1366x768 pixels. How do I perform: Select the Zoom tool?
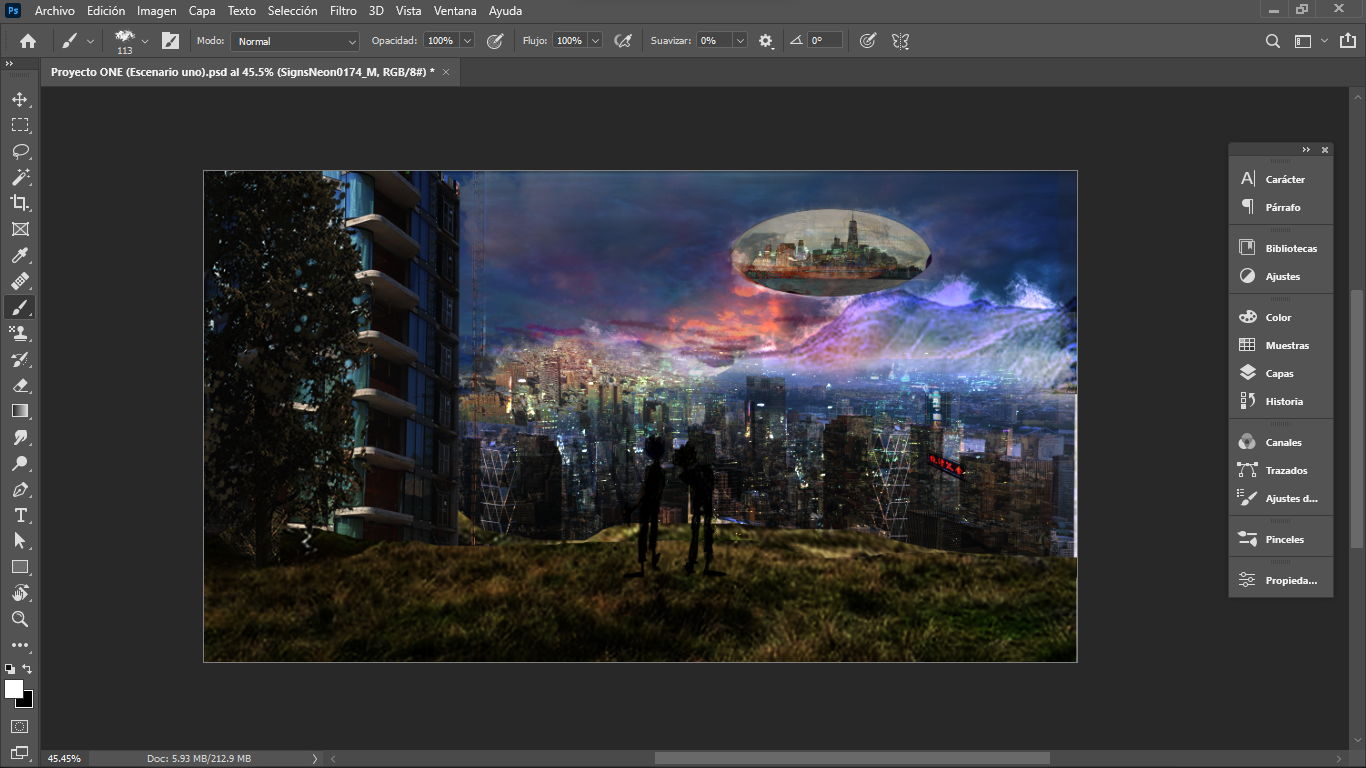coord(20,619)
